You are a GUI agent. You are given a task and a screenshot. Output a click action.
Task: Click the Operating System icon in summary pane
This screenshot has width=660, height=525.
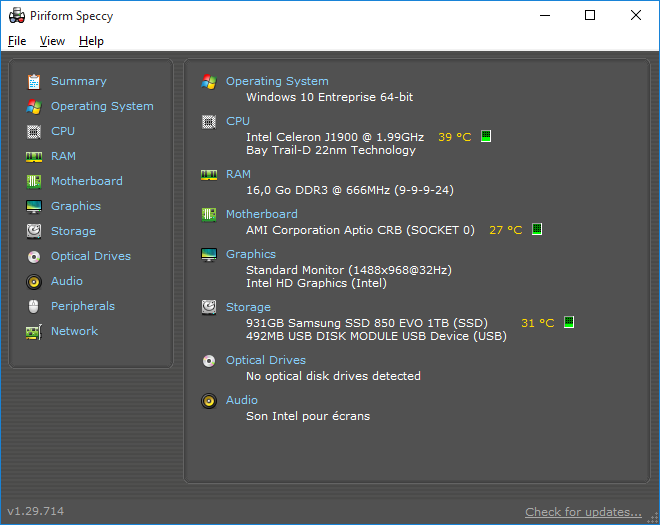coord(209,82)
